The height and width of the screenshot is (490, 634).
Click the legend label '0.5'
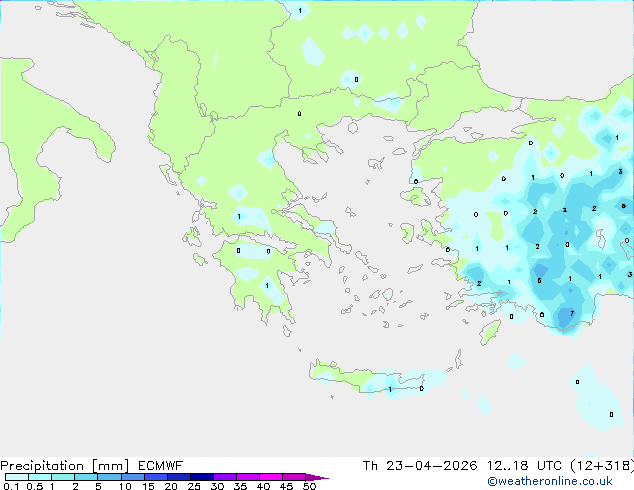[x=34, y=486]
